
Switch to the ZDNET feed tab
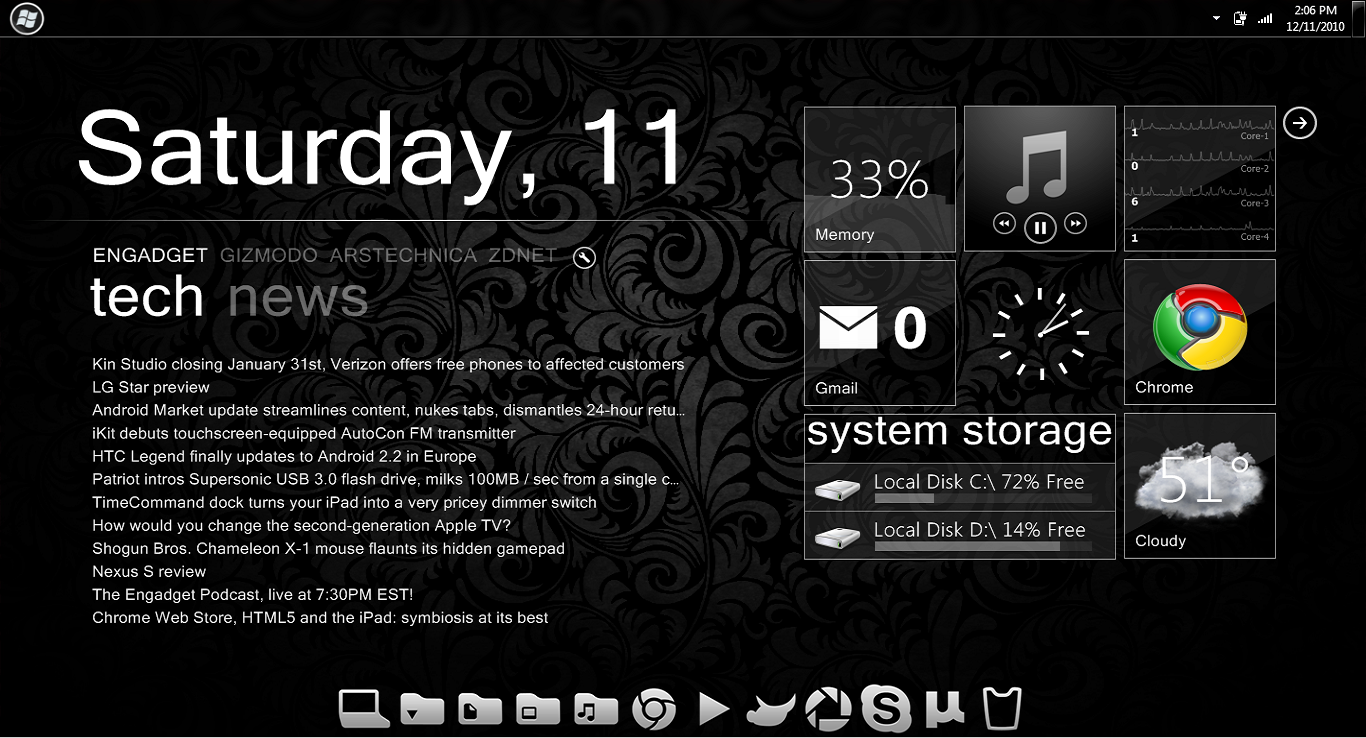523,256
